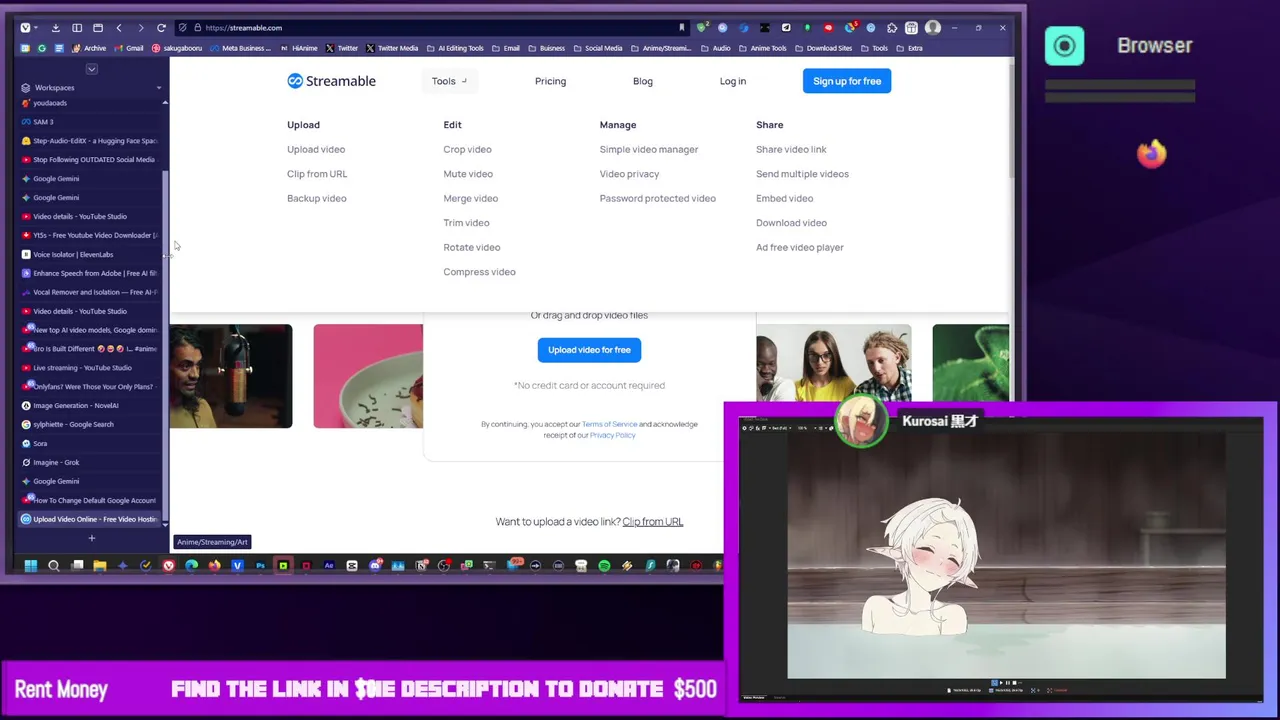
Task: Open Windows taskbar search
Action: (x=54, y=566)
